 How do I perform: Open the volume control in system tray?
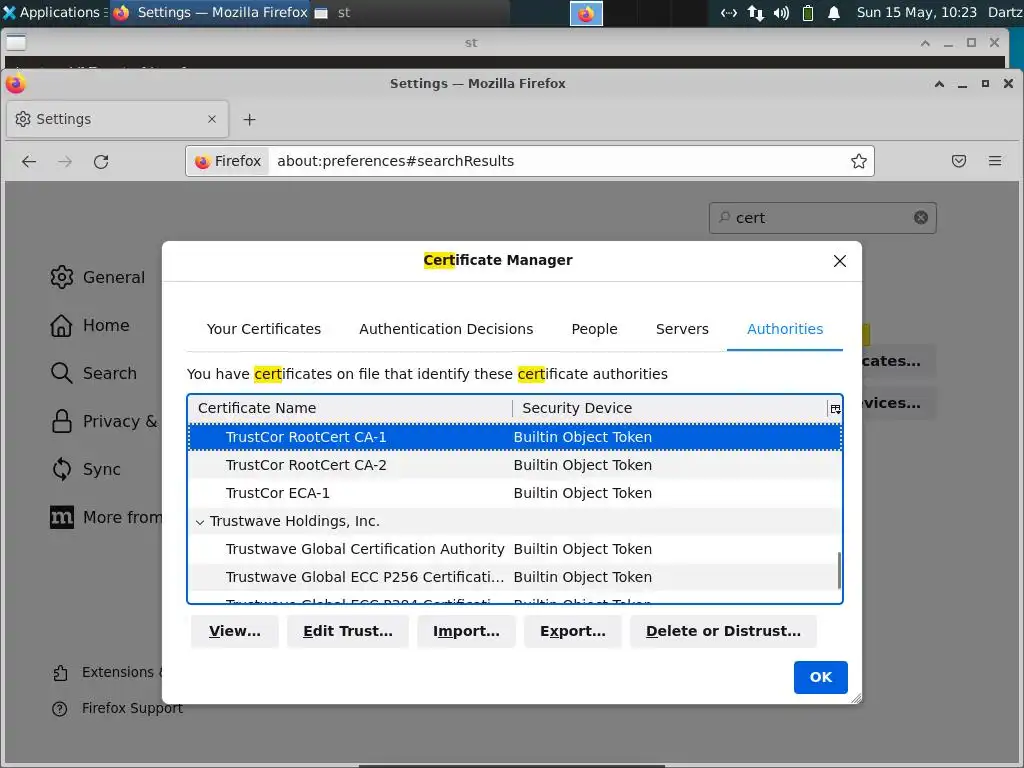(x=781, y=13)
